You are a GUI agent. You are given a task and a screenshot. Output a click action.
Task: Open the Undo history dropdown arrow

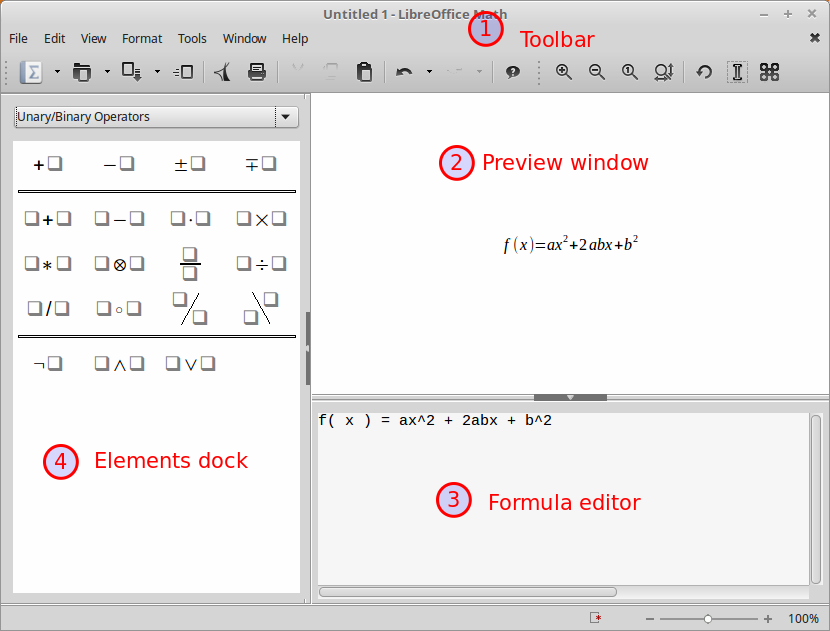click(x=429, y=72)
